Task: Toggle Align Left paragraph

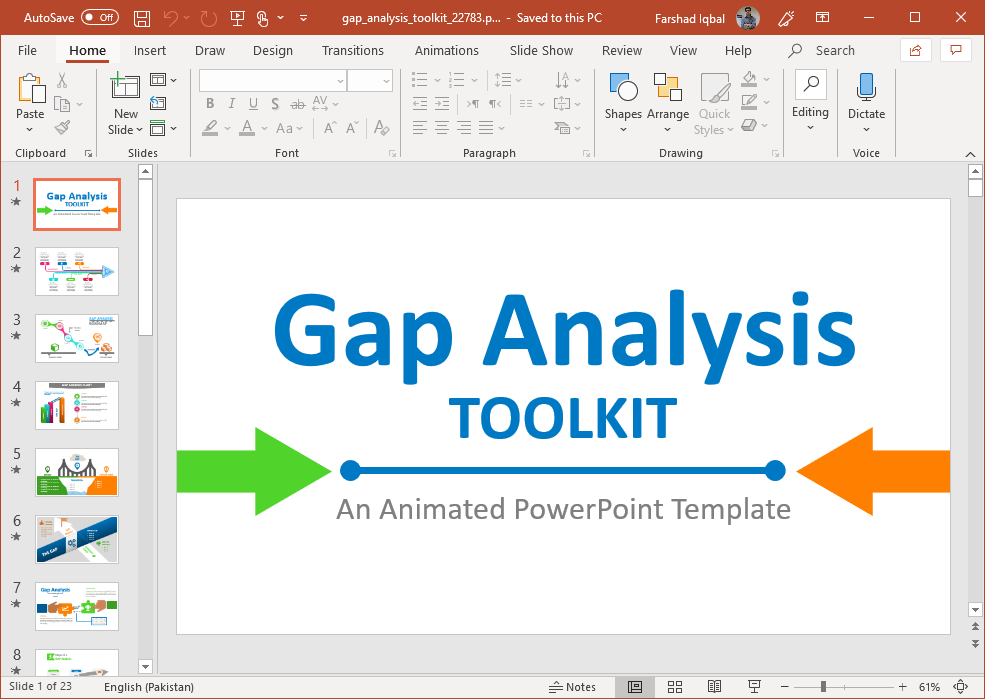Action: pyautogui.click(x=420, y=127)
